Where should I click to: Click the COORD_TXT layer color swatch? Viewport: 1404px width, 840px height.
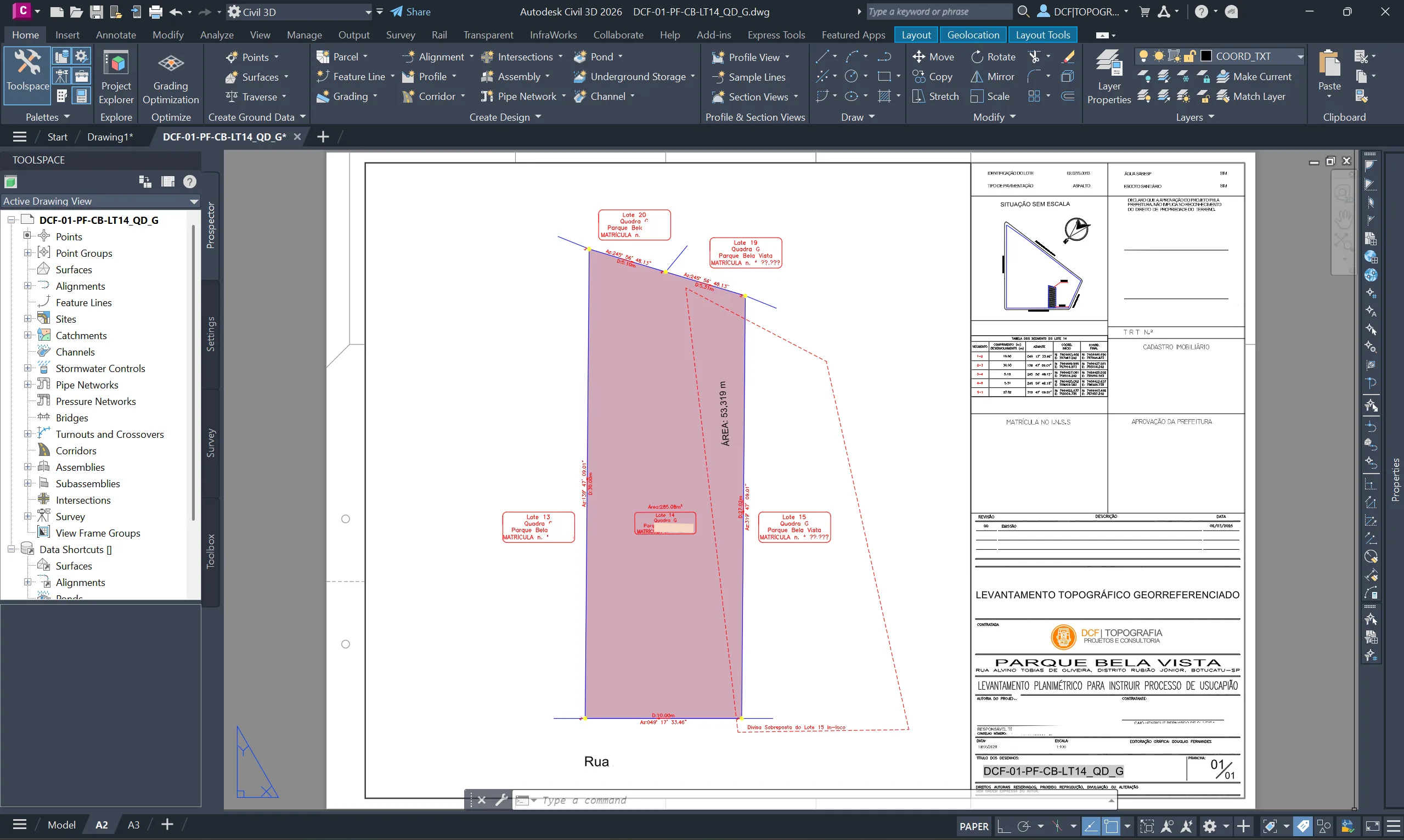coord(1206,56)
